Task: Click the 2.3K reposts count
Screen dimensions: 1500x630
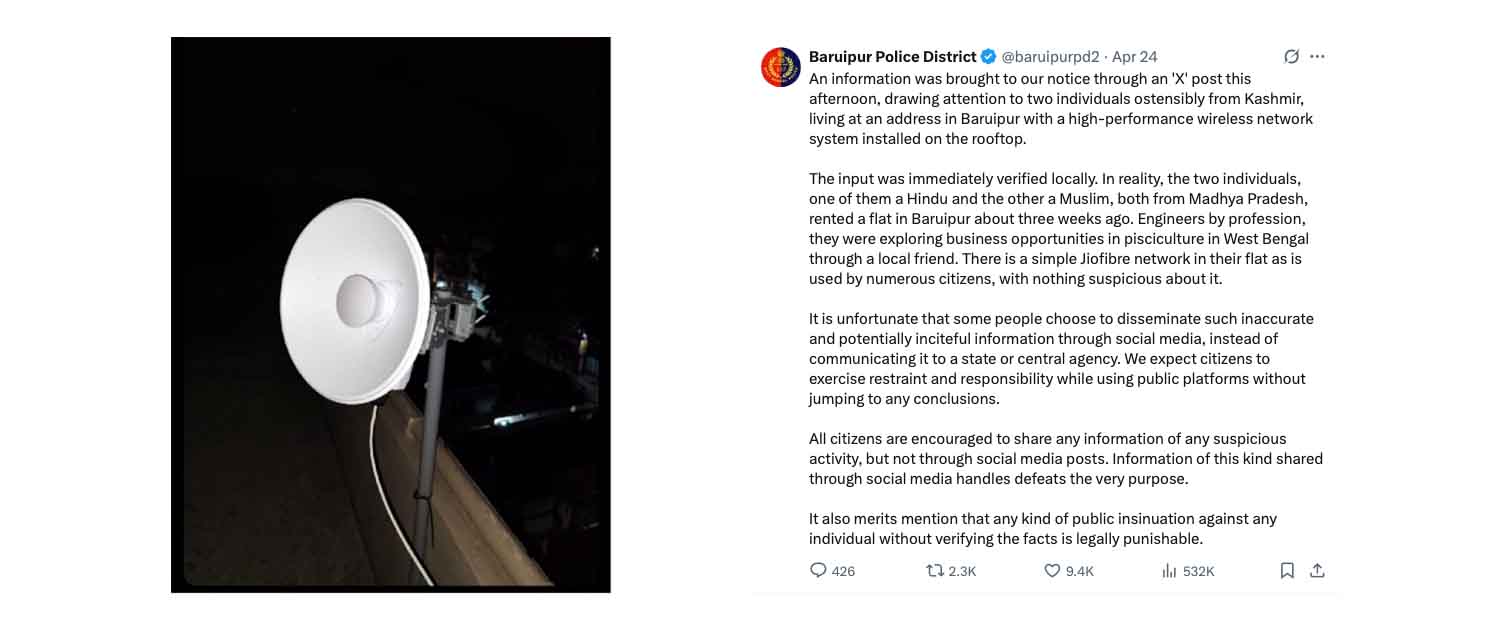Action: [x=962, y=572]
